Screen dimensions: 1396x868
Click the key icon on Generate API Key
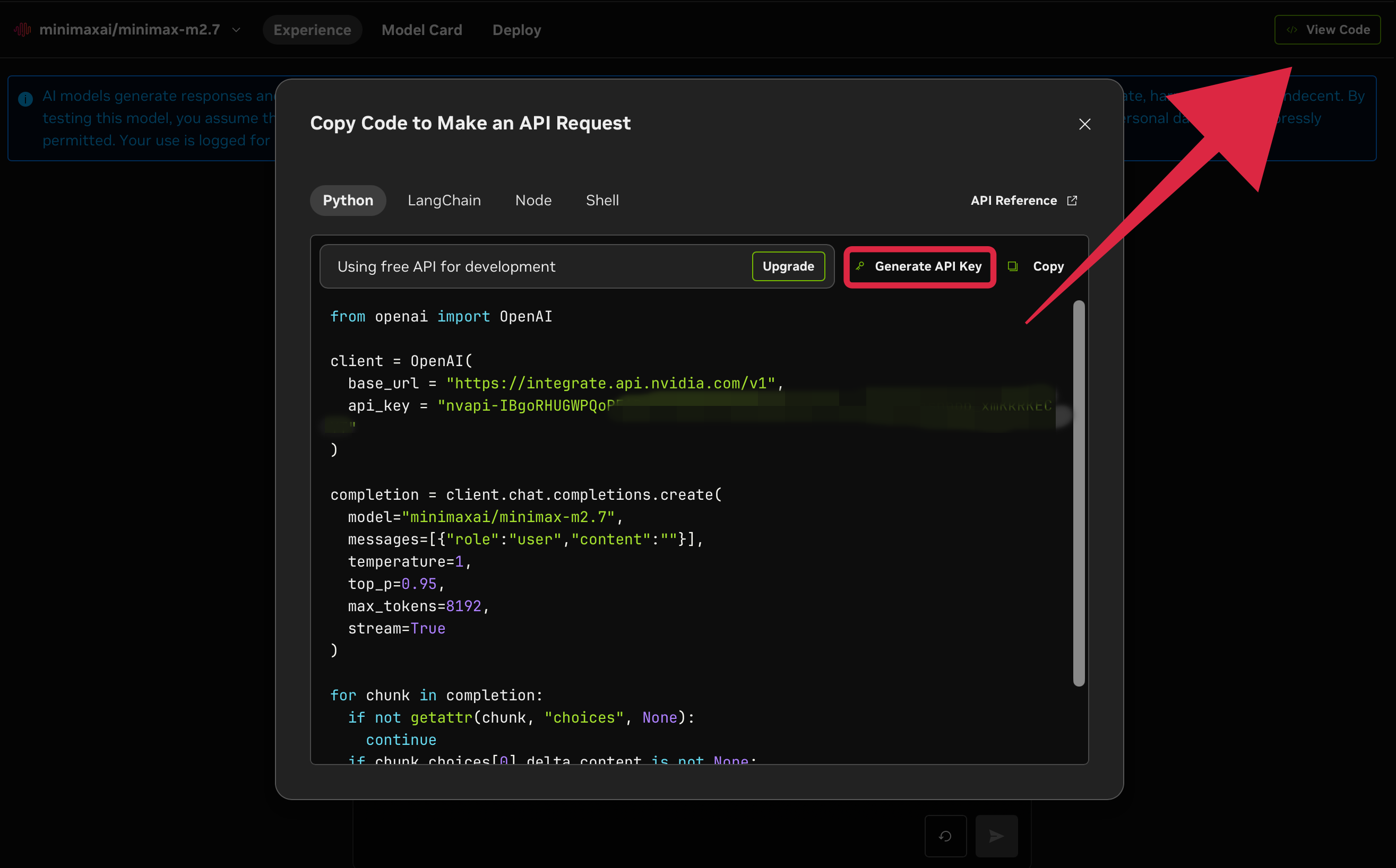pyautogui.click(x=860, y=266)
